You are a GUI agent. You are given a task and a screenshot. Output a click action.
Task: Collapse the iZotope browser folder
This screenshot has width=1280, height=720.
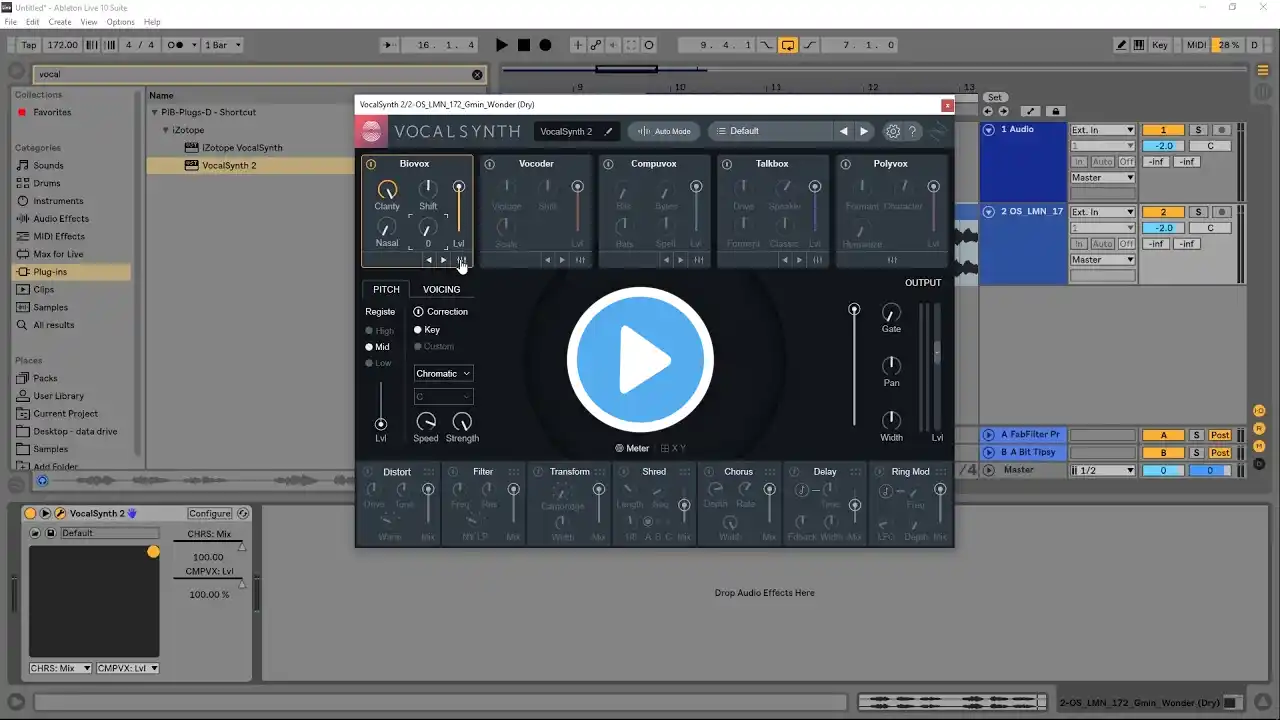coord(166,130)
